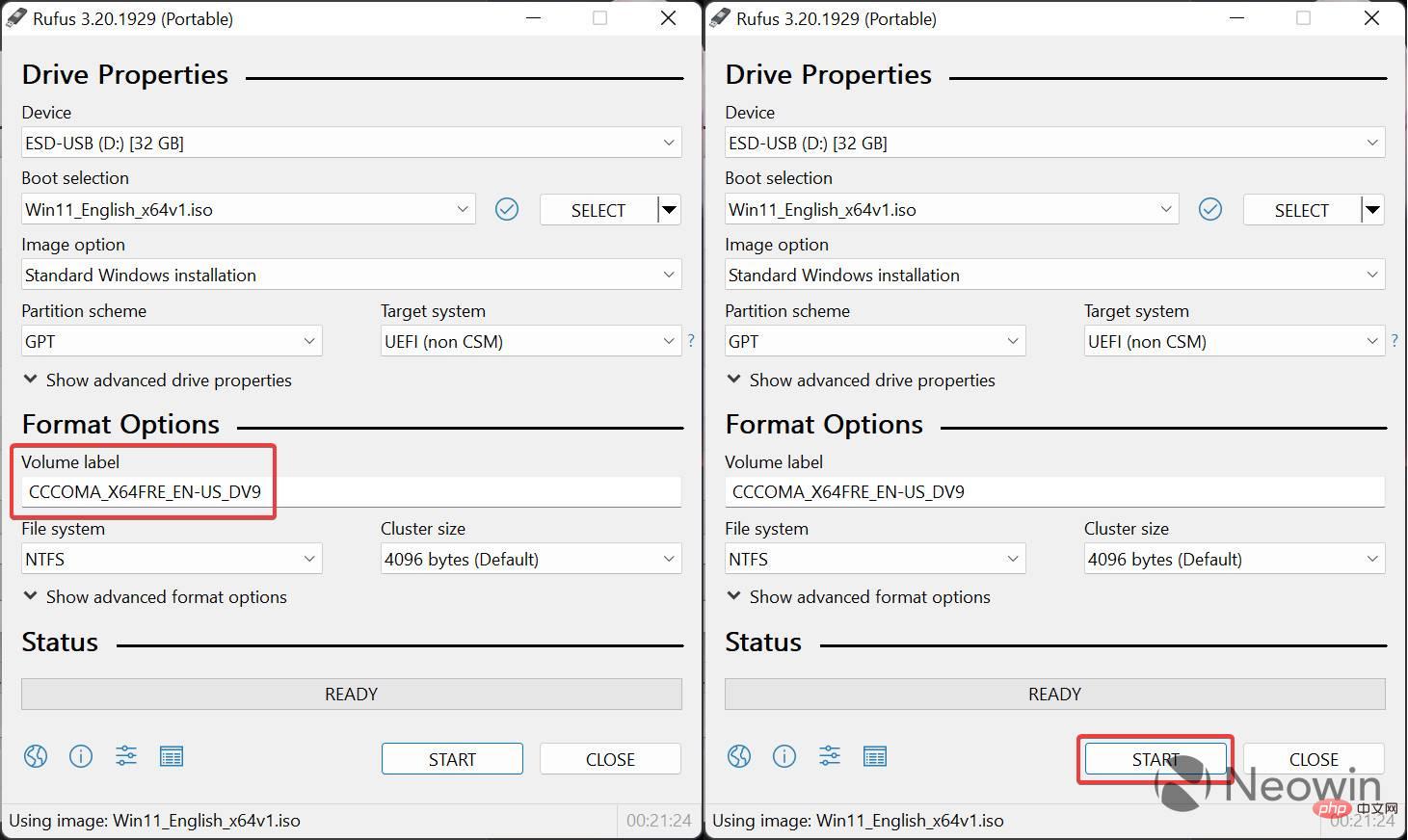Click SELECT split arrow in left Rufus window

coord(670,210)
